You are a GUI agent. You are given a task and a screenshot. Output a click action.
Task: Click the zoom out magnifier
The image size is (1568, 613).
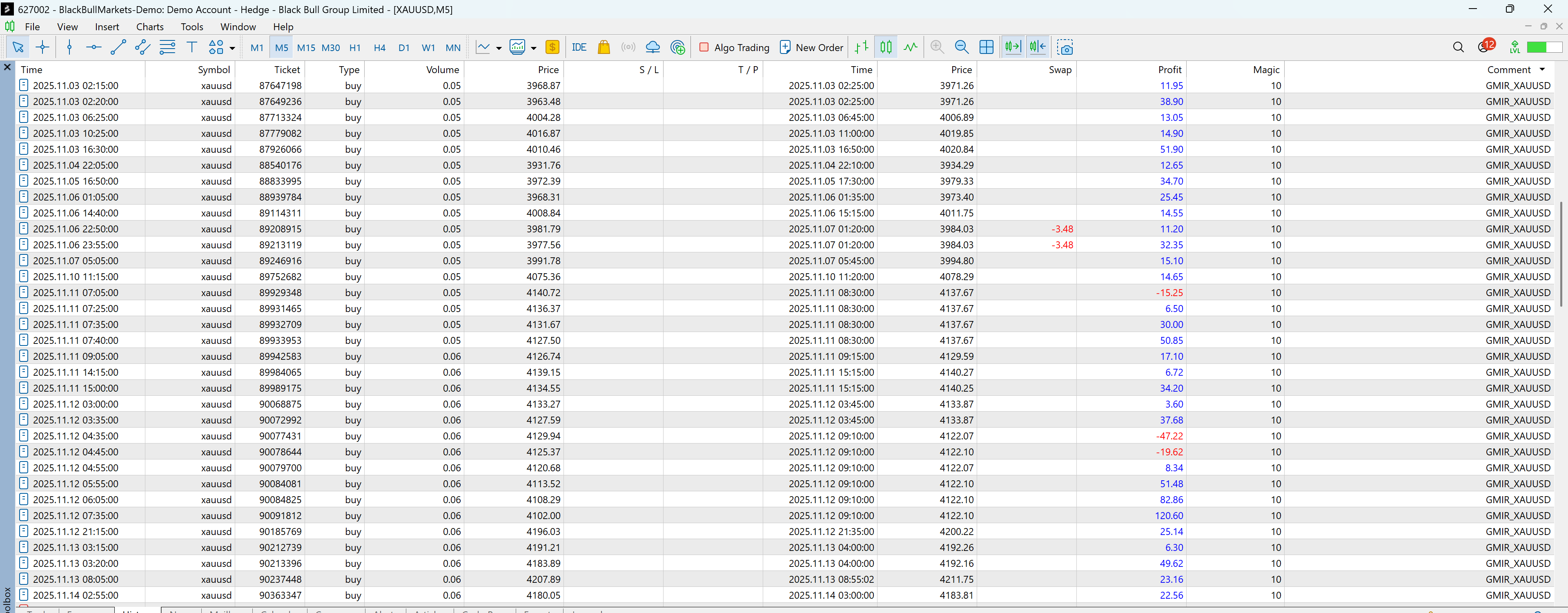tap(962, 47)
